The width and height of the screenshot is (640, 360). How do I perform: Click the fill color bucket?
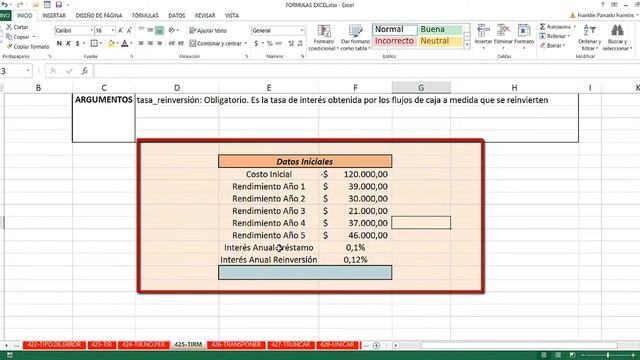tap(111, 43)
